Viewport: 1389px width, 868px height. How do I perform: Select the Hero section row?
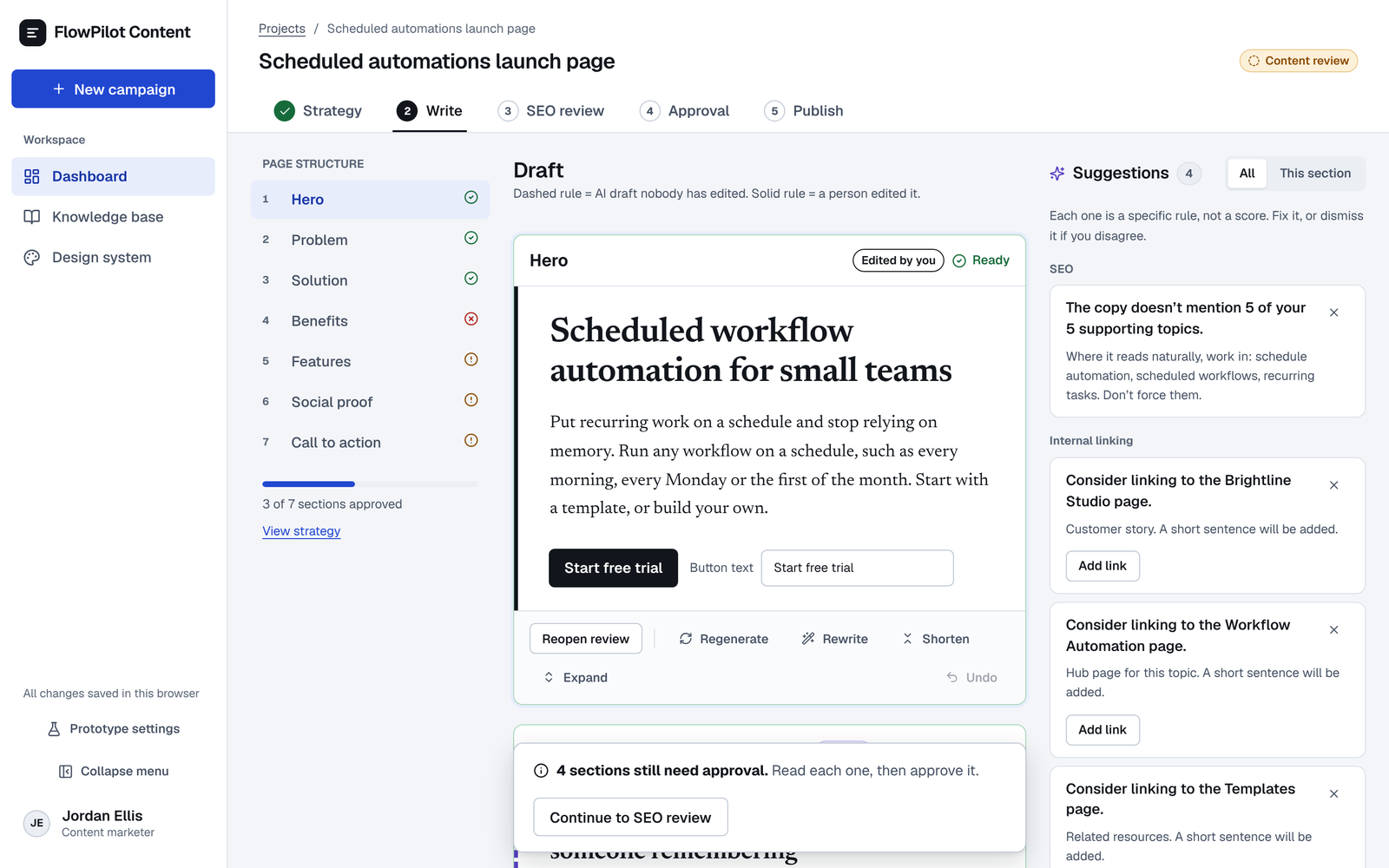tap(371, 200)
